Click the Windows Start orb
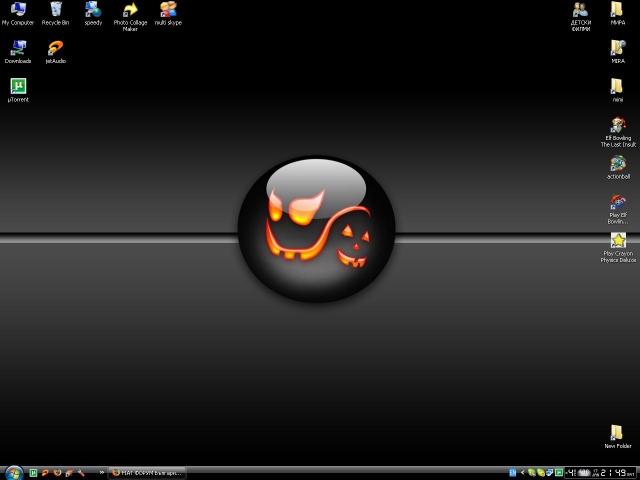Viewport: 640px width, 480px height. point(13,472)
